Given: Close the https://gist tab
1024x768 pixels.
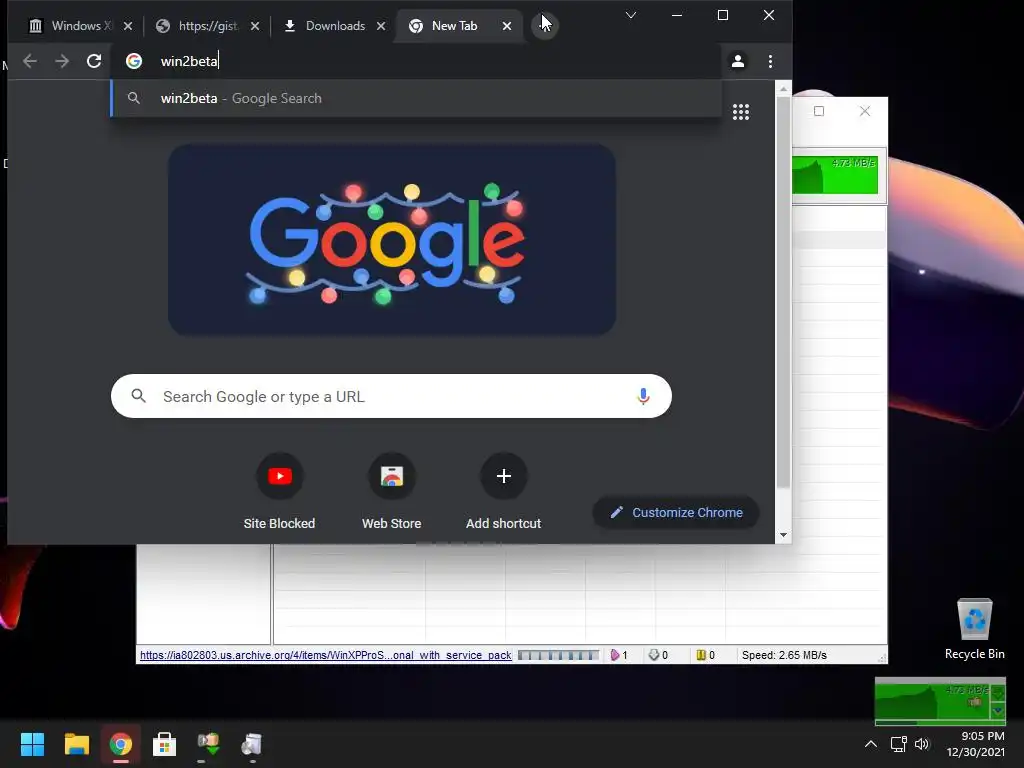Looking at the screenshot, I should tap(255, 26).
